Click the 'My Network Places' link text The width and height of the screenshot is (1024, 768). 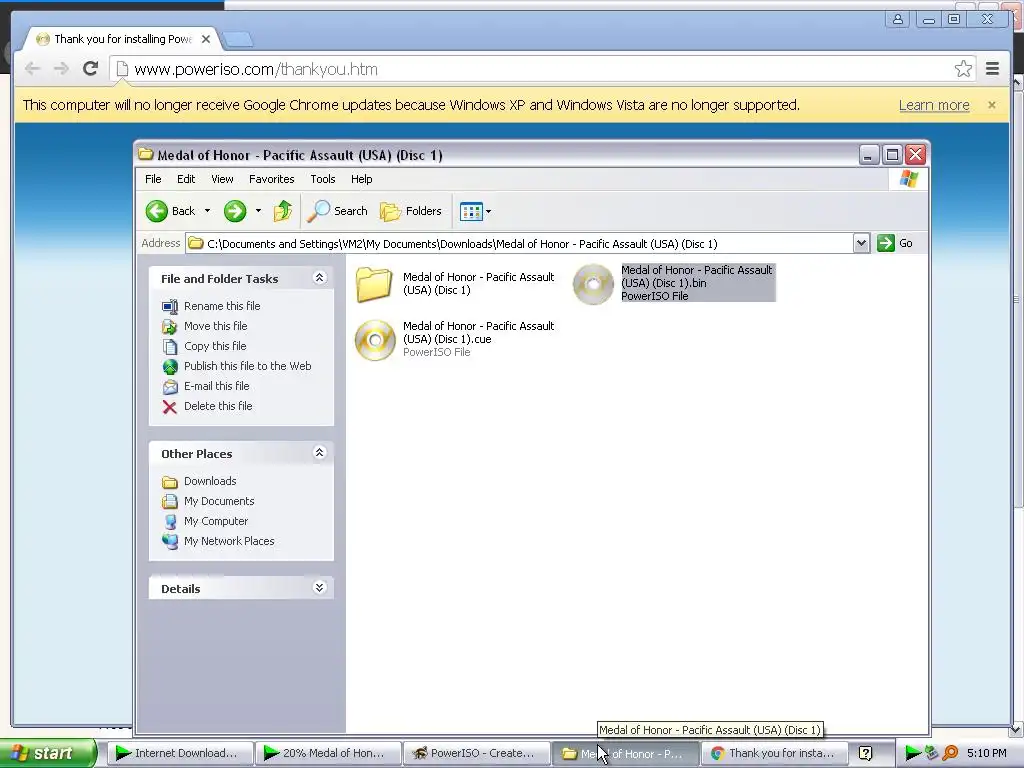point(229,541)
